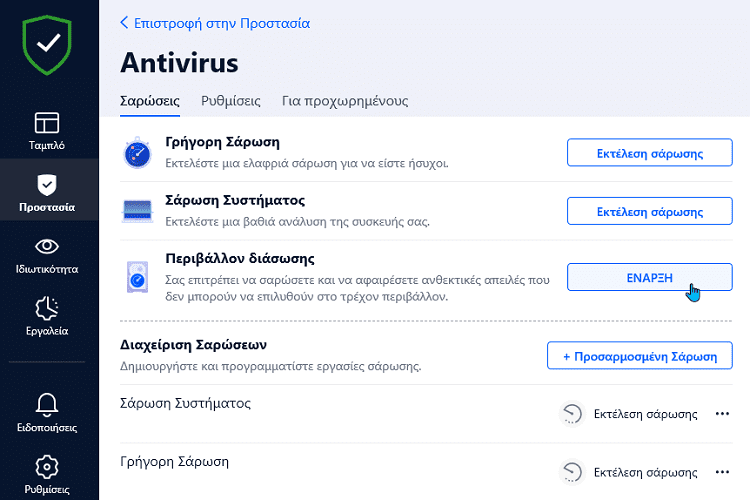This screenshot has width=750, height=500.
Task: Select the Προστασία shield icon in sidebar
Action: click(x=47, y=185)
